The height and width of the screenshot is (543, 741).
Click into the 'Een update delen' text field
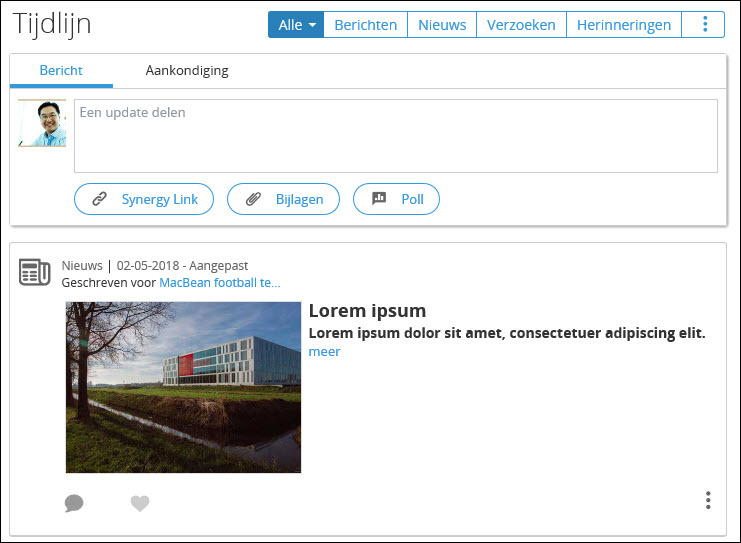point(395,136)
